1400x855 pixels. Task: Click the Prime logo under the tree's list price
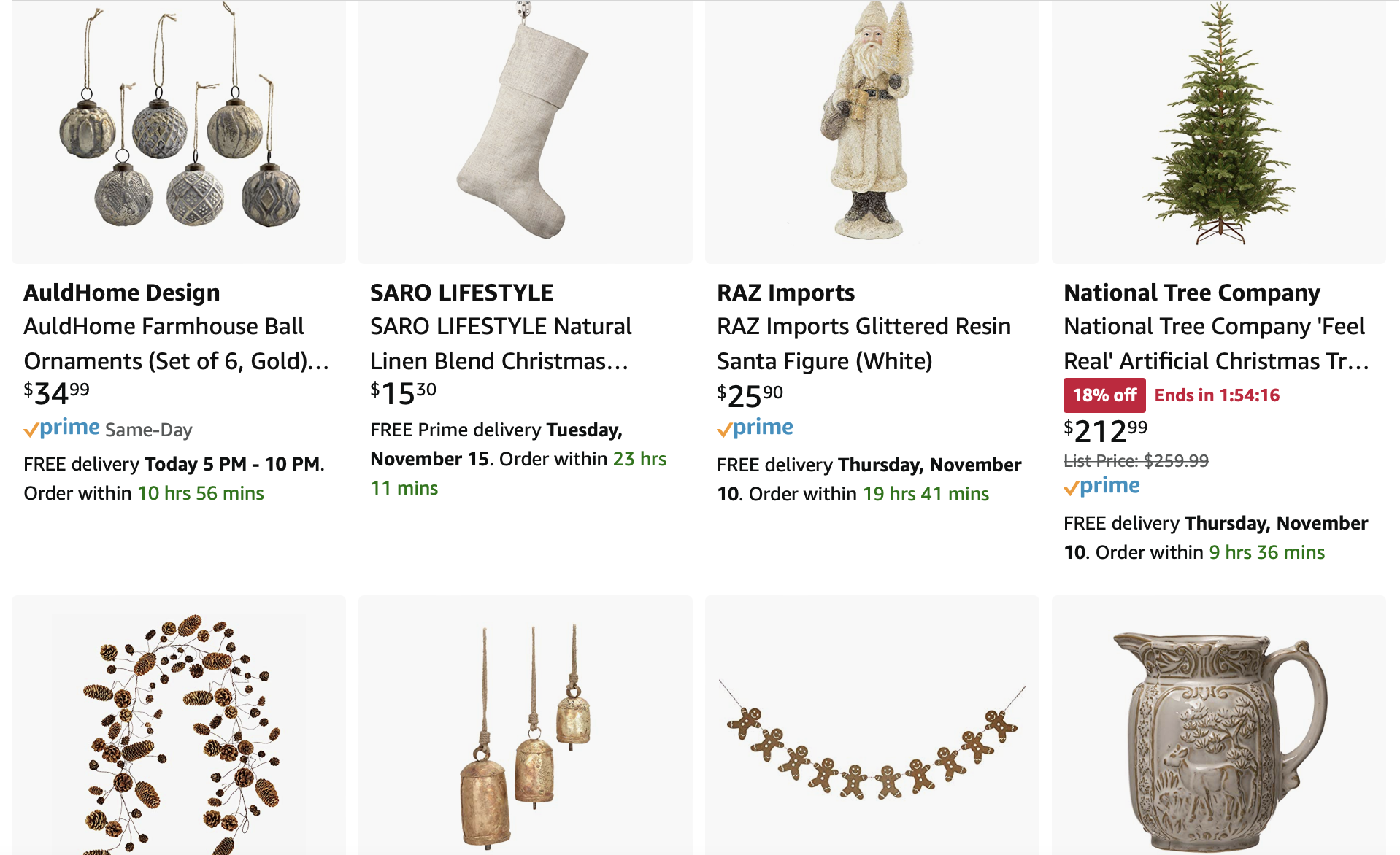(x=1102, y=487)
